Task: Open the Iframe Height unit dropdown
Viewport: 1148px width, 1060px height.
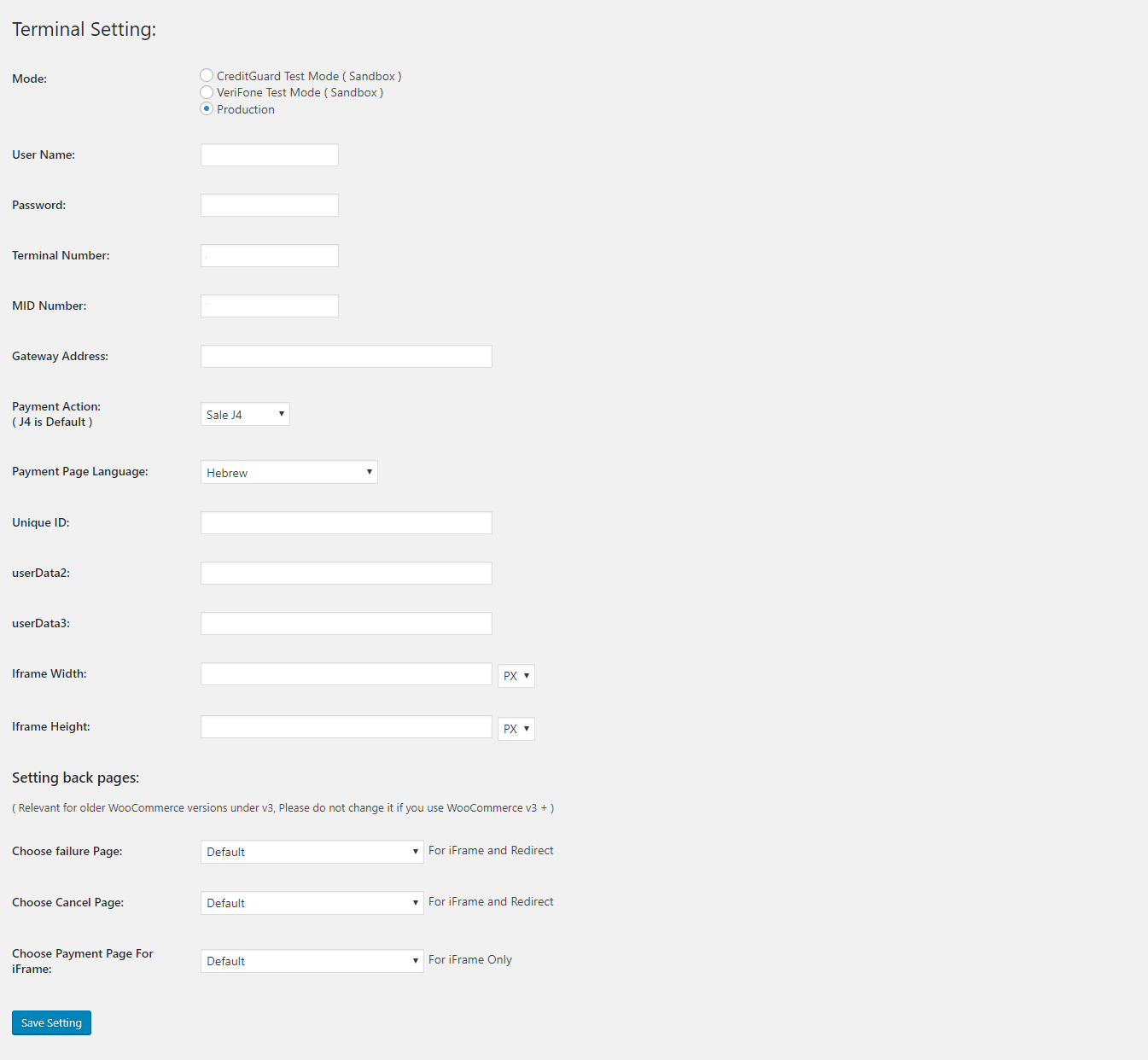Action: tap(516, 729)
